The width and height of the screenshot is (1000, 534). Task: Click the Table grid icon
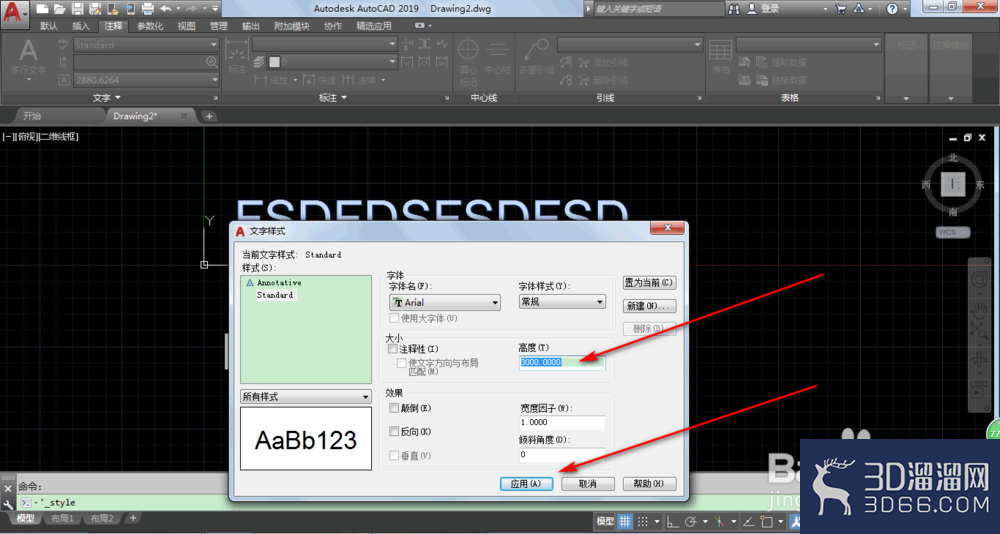pos(721,51)
